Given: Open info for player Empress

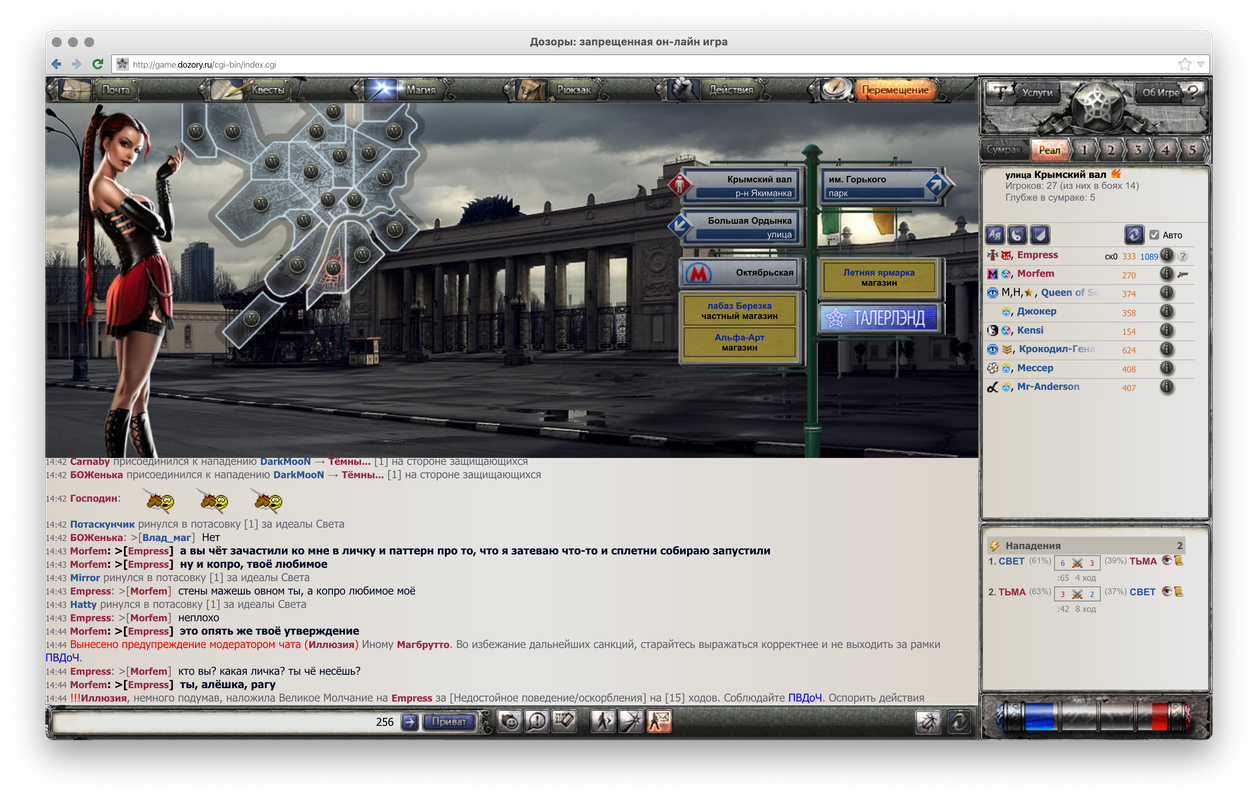Looking at the screenshot, I should pyautogui.click(x=1166, y=256).
